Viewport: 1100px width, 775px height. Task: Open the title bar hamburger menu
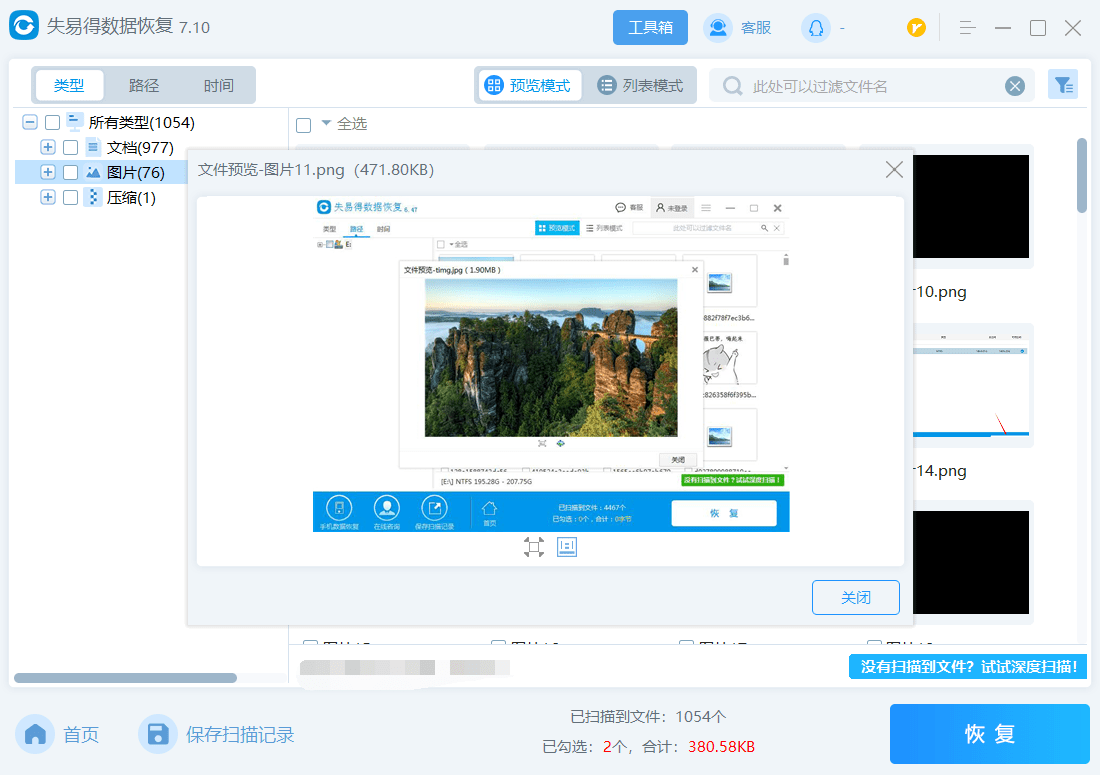pos(967,28)
